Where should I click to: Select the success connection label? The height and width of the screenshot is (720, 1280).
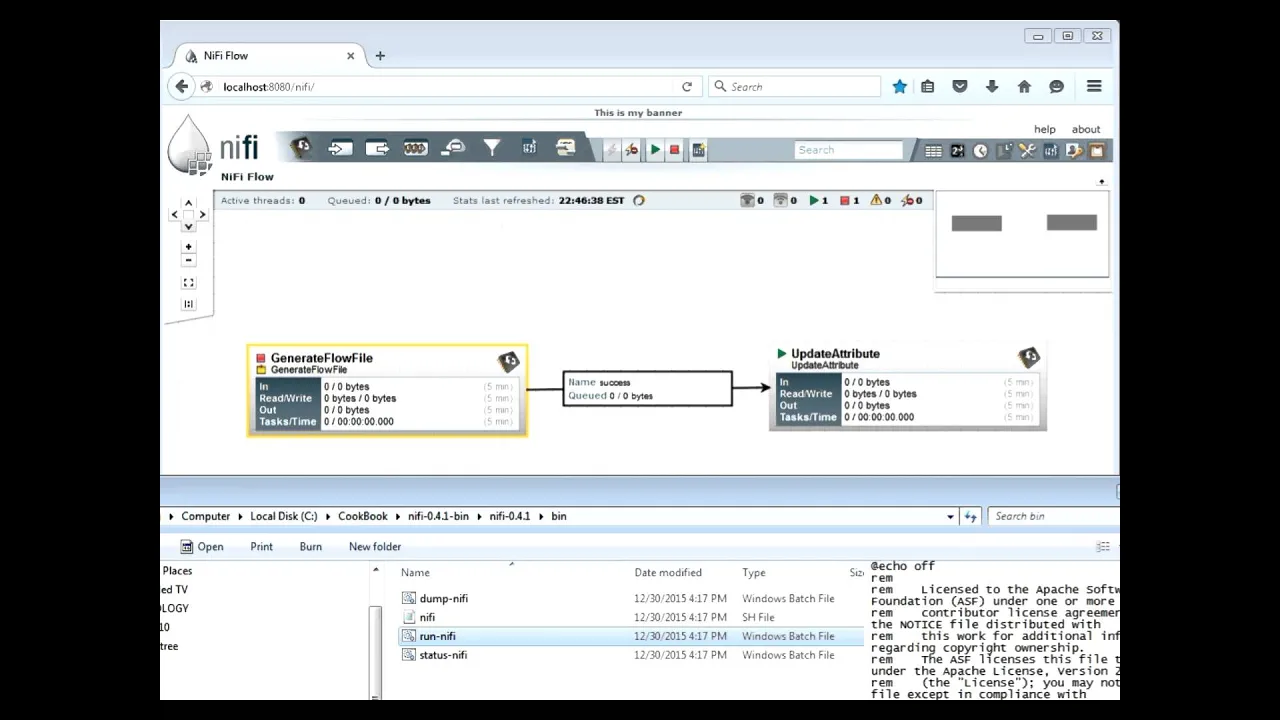coord(647,389)
